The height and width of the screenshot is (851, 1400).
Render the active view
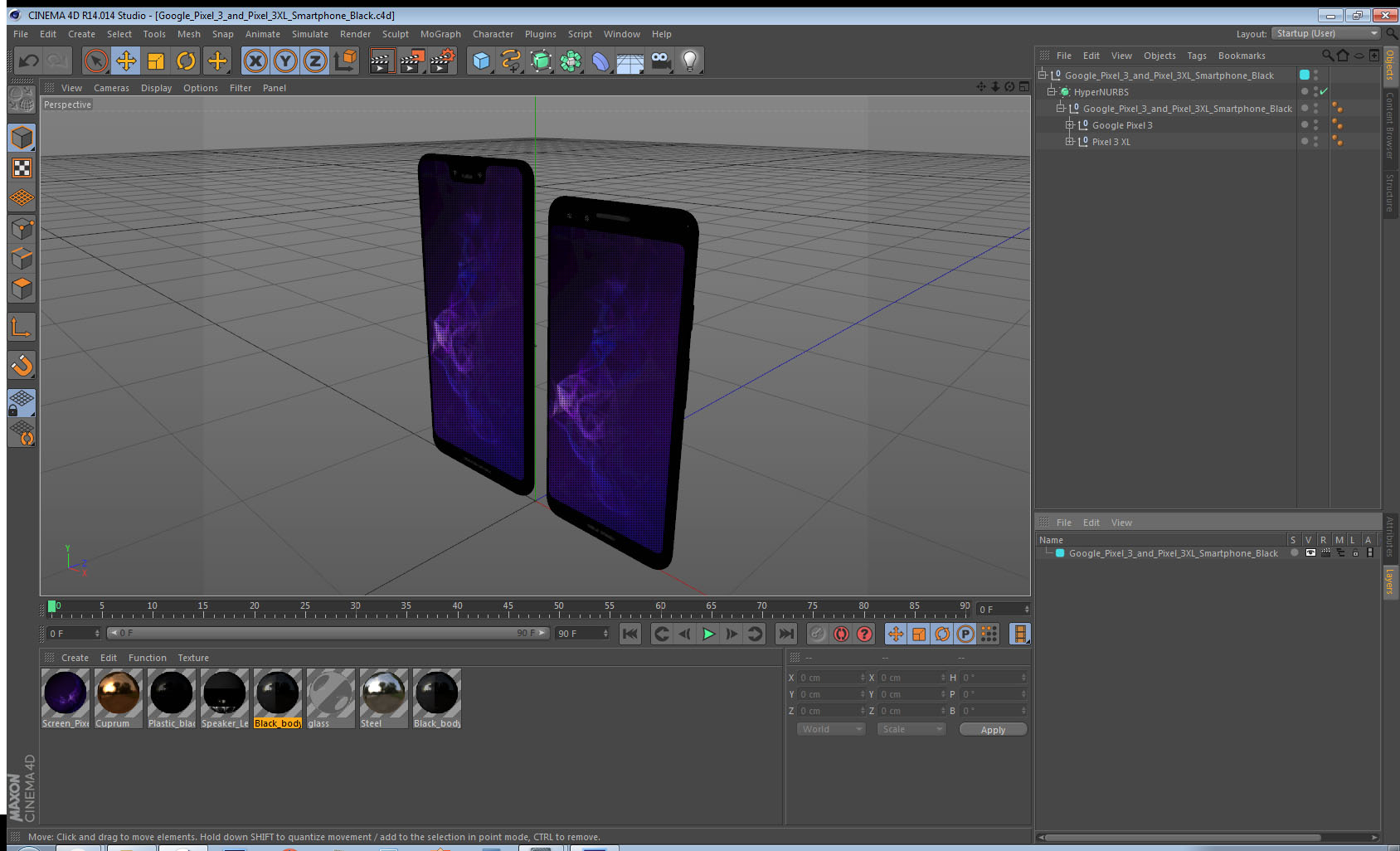381,61
